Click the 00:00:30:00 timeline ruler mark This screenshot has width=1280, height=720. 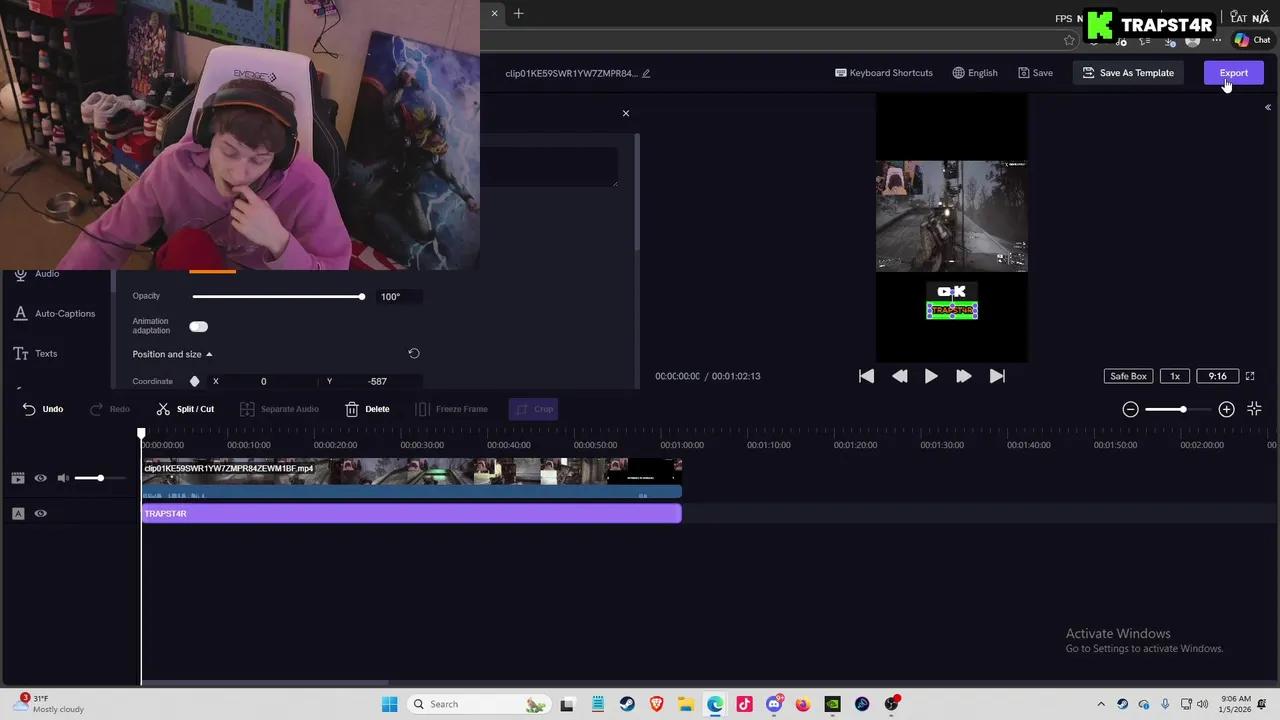pyautogui.click(x=422, y=445)
